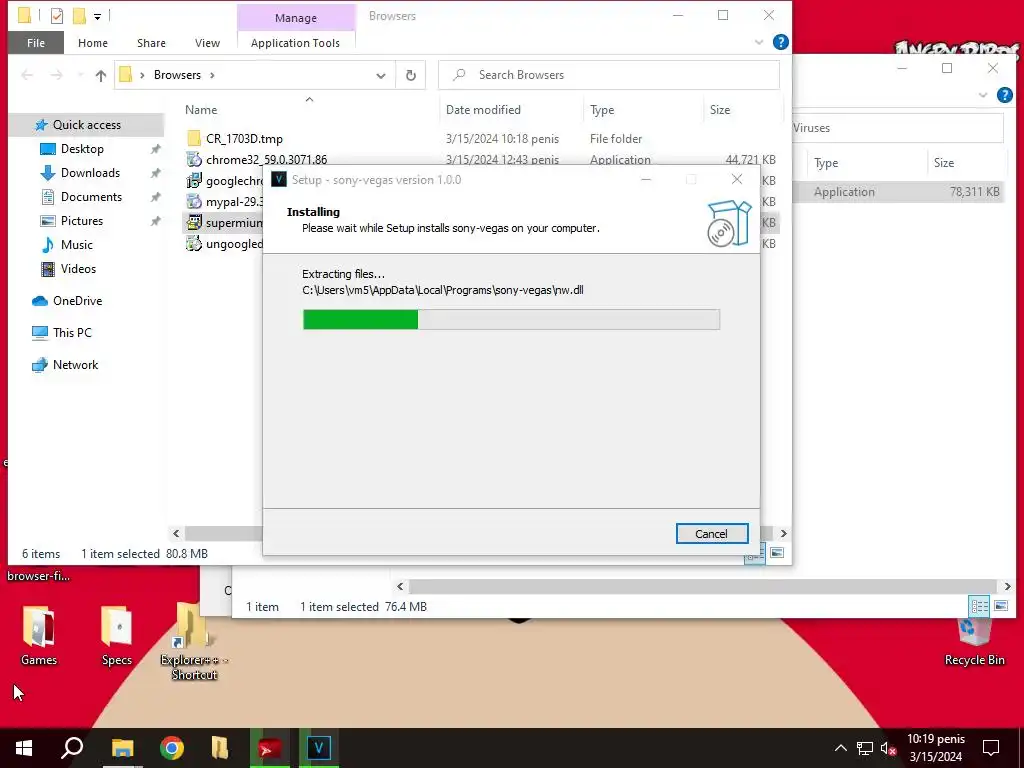Click the Search Browsers field
The image size is (1024, 768).
[x=609, y=75]
